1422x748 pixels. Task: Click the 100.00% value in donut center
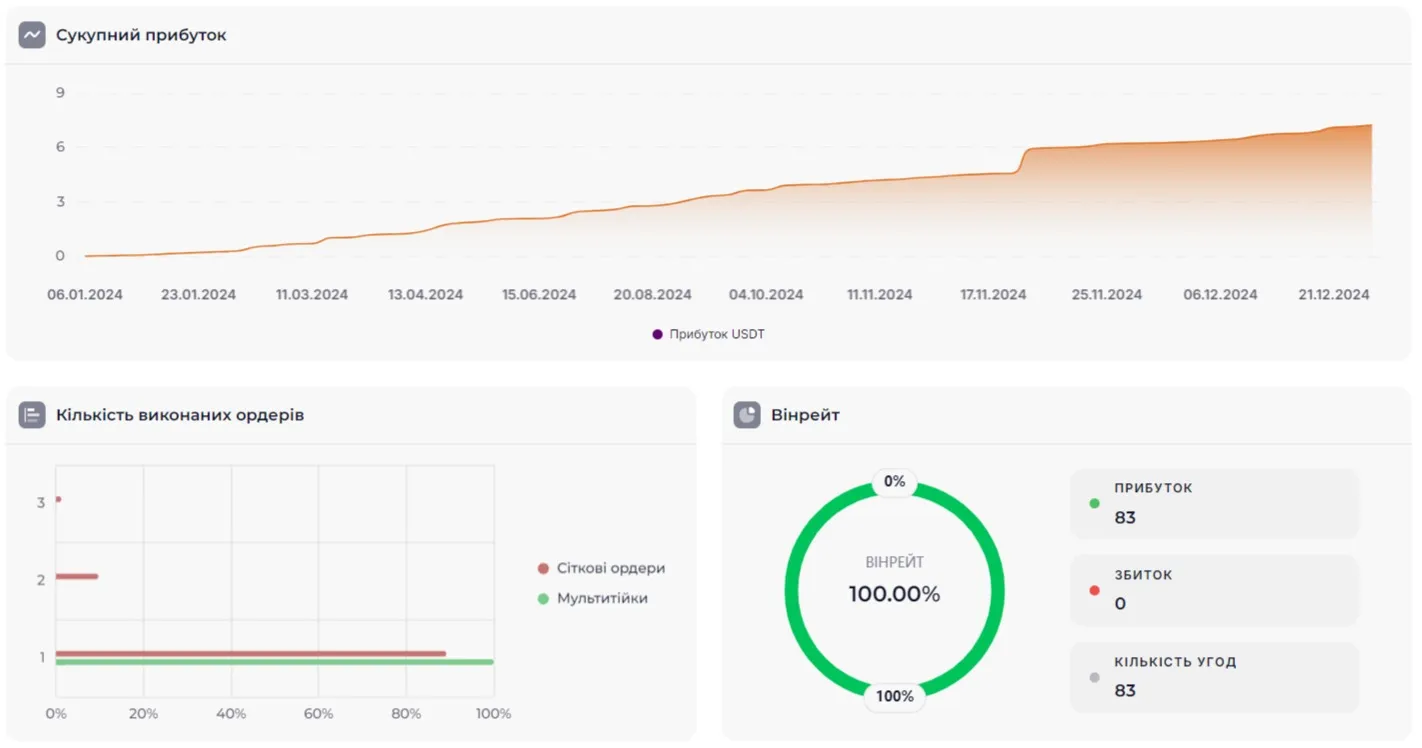click(894, 594)
